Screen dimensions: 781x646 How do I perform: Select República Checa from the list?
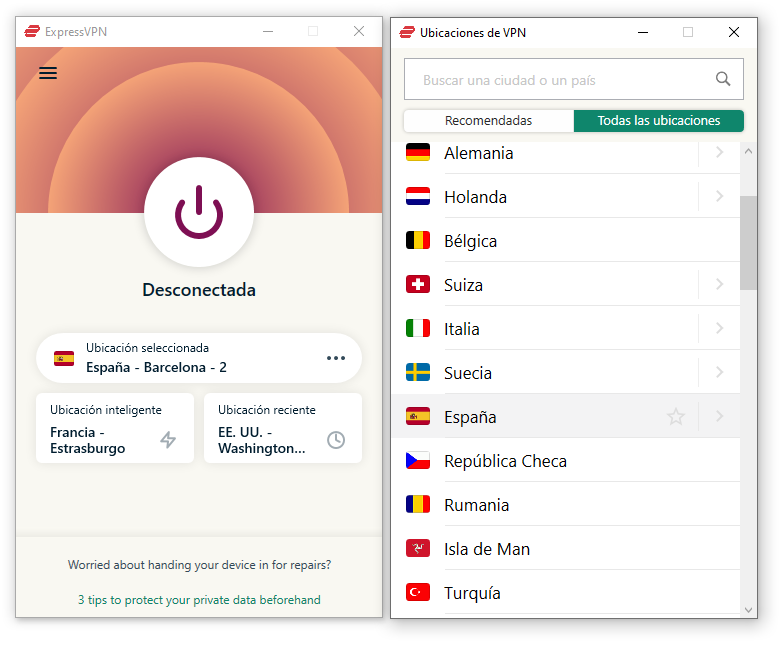coord(566,461)
